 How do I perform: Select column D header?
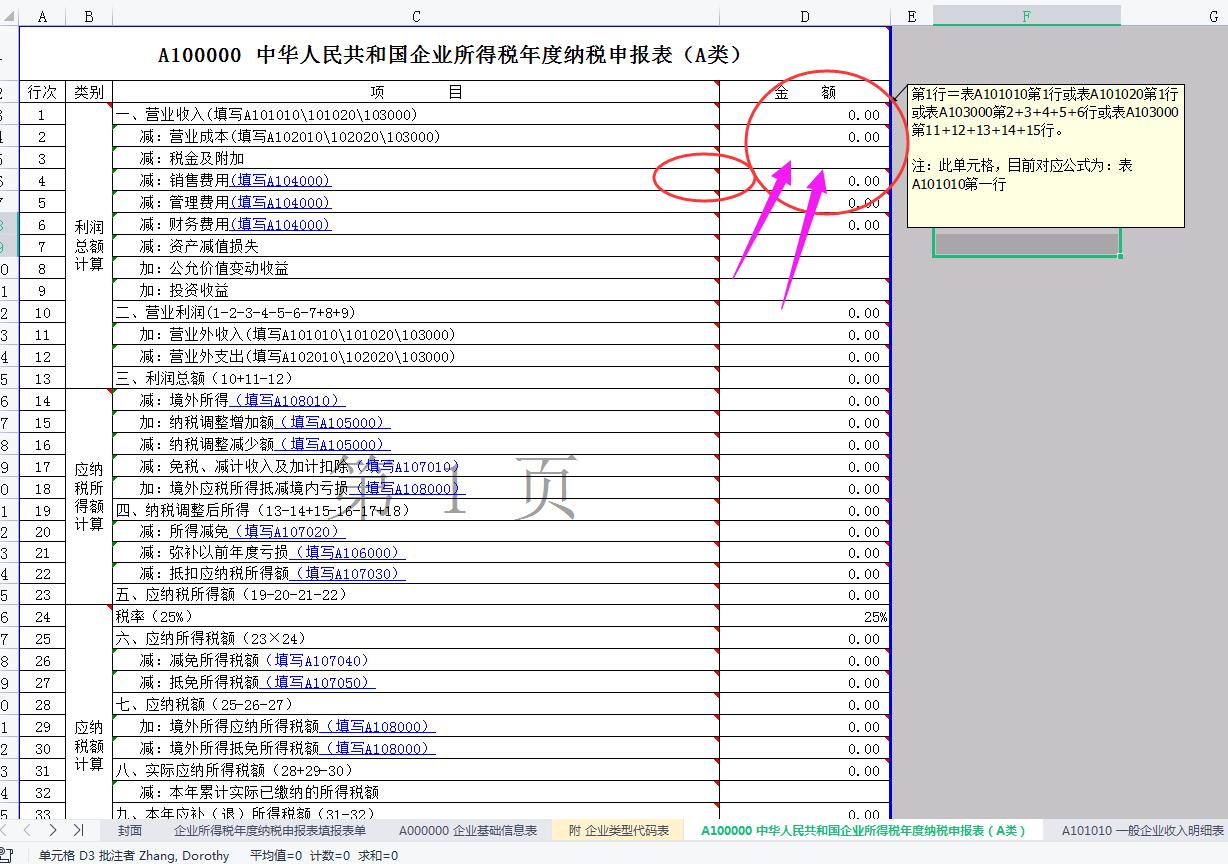pyautogui.click(x=804, y=16)
